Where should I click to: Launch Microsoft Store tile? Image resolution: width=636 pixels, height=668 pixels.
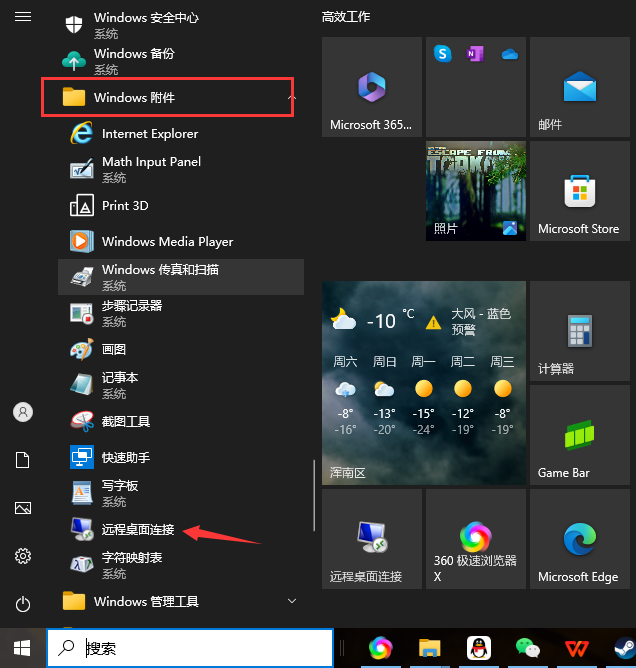tap(578, 192)
